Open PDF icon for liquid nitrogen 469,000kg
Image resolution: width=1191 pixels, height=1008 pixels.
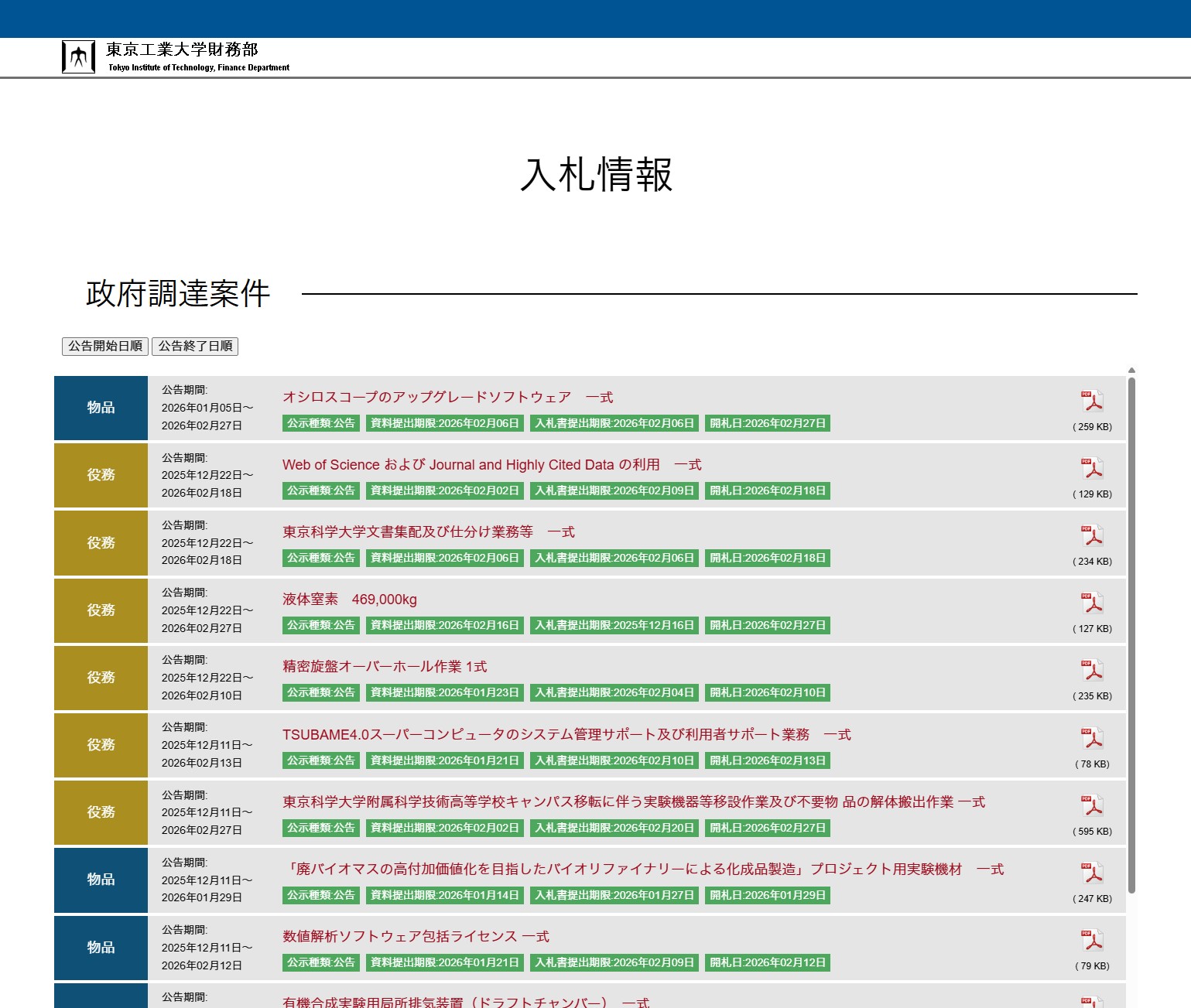point(1092,603)
